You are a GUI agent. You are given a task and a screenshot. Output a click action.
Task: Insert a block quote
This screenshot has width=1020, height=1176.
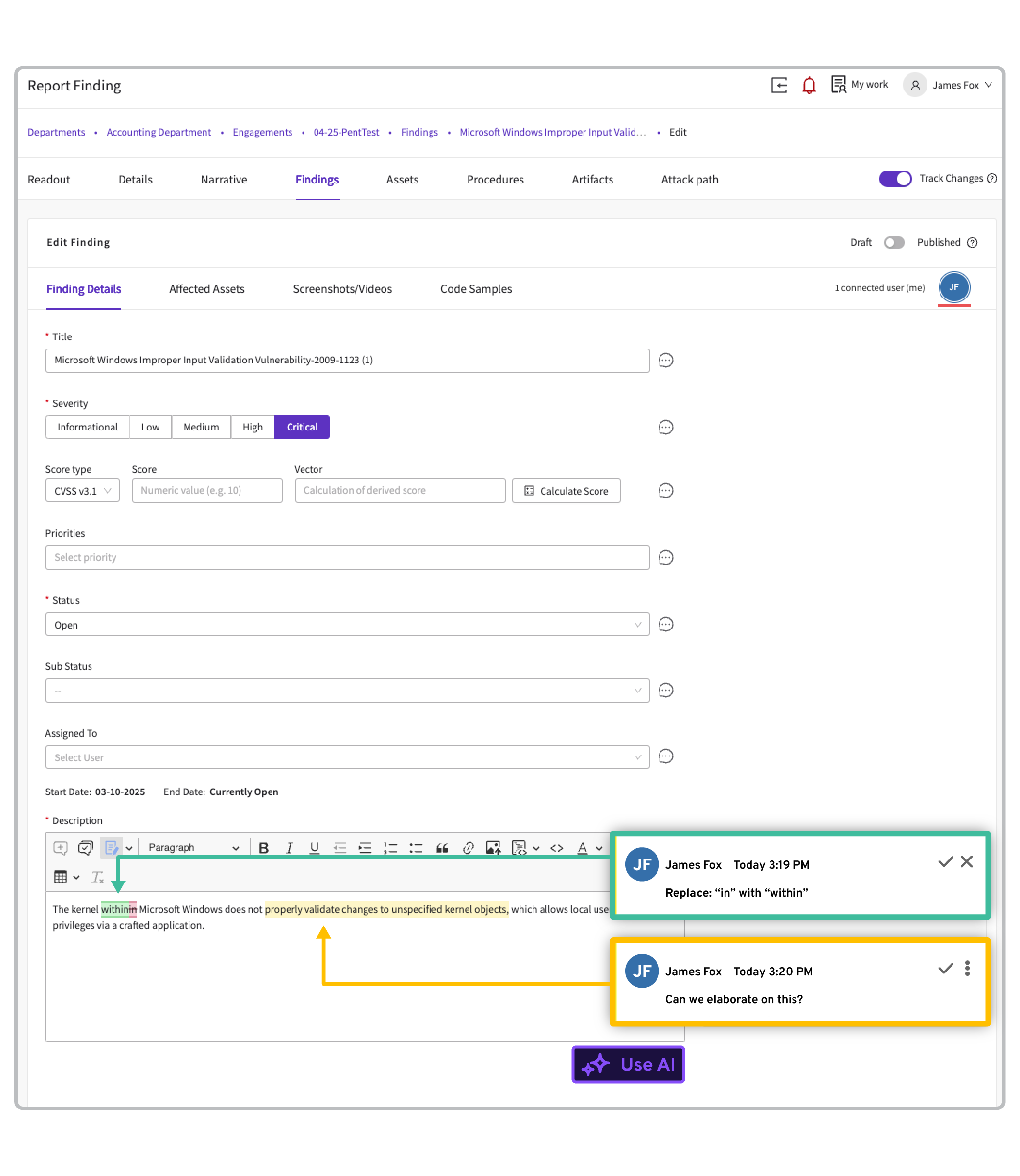pyautogui.click(x=442, y=848)
